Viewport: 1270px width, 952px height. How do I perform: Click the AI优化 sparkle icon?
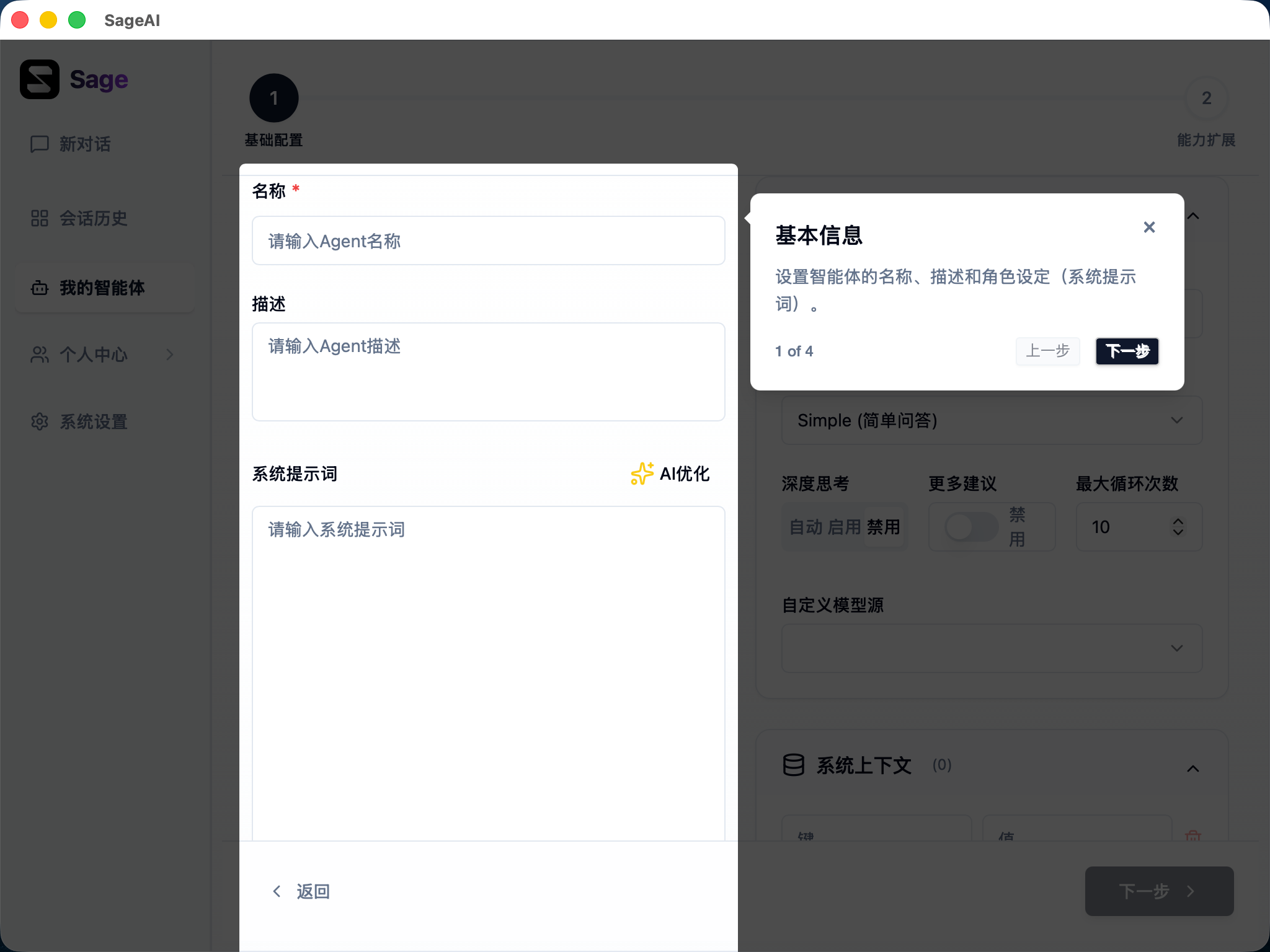642,474
